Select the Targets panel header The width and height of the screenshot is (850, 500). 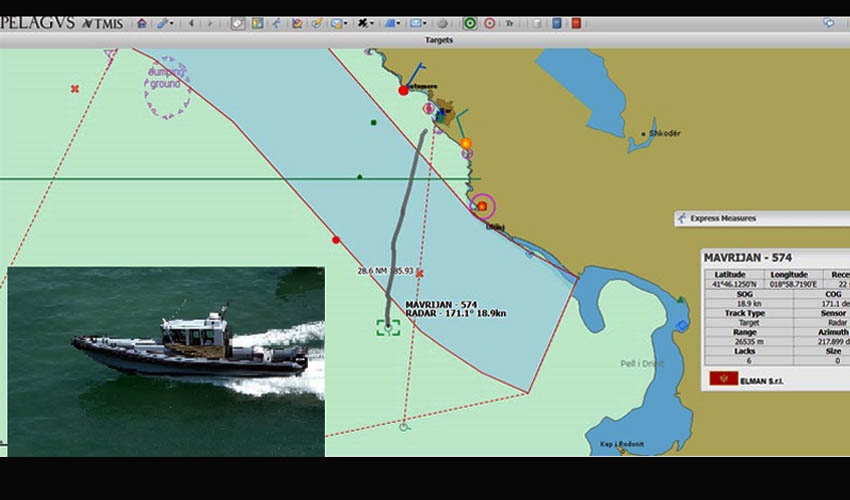tap(438, 41)
